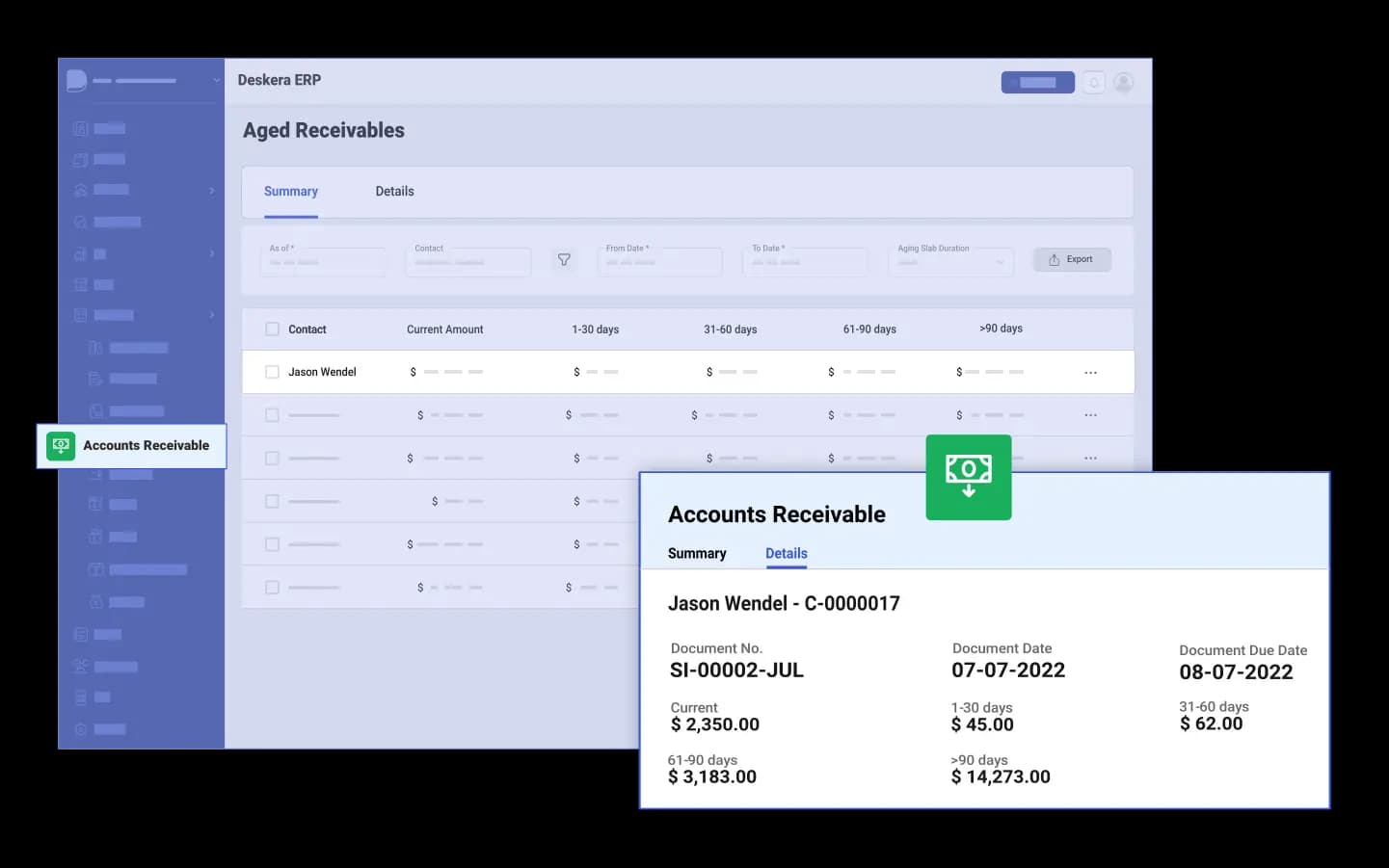The image size is (1389, 868).
Task: Switch to the Details tab in Aged Receivables
Action: coord(394,192)
